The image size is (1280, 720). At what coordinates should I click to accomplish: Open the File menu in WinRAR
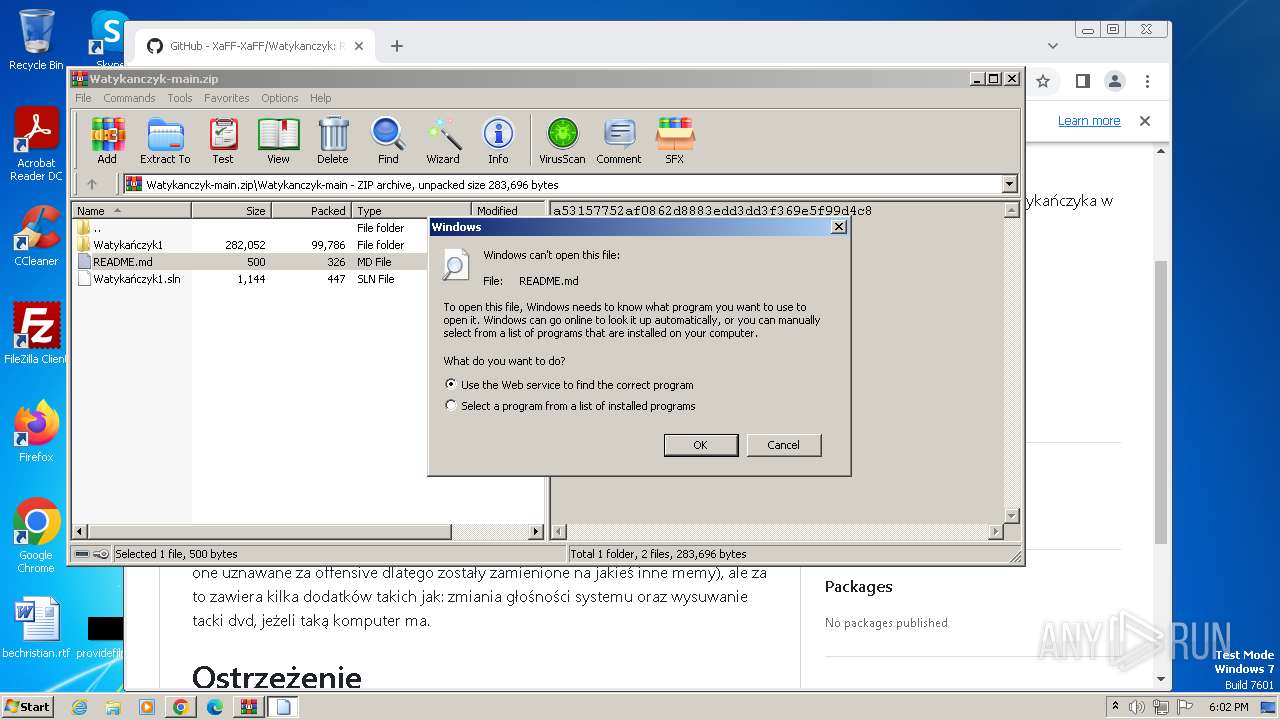[x=83, y=98]
